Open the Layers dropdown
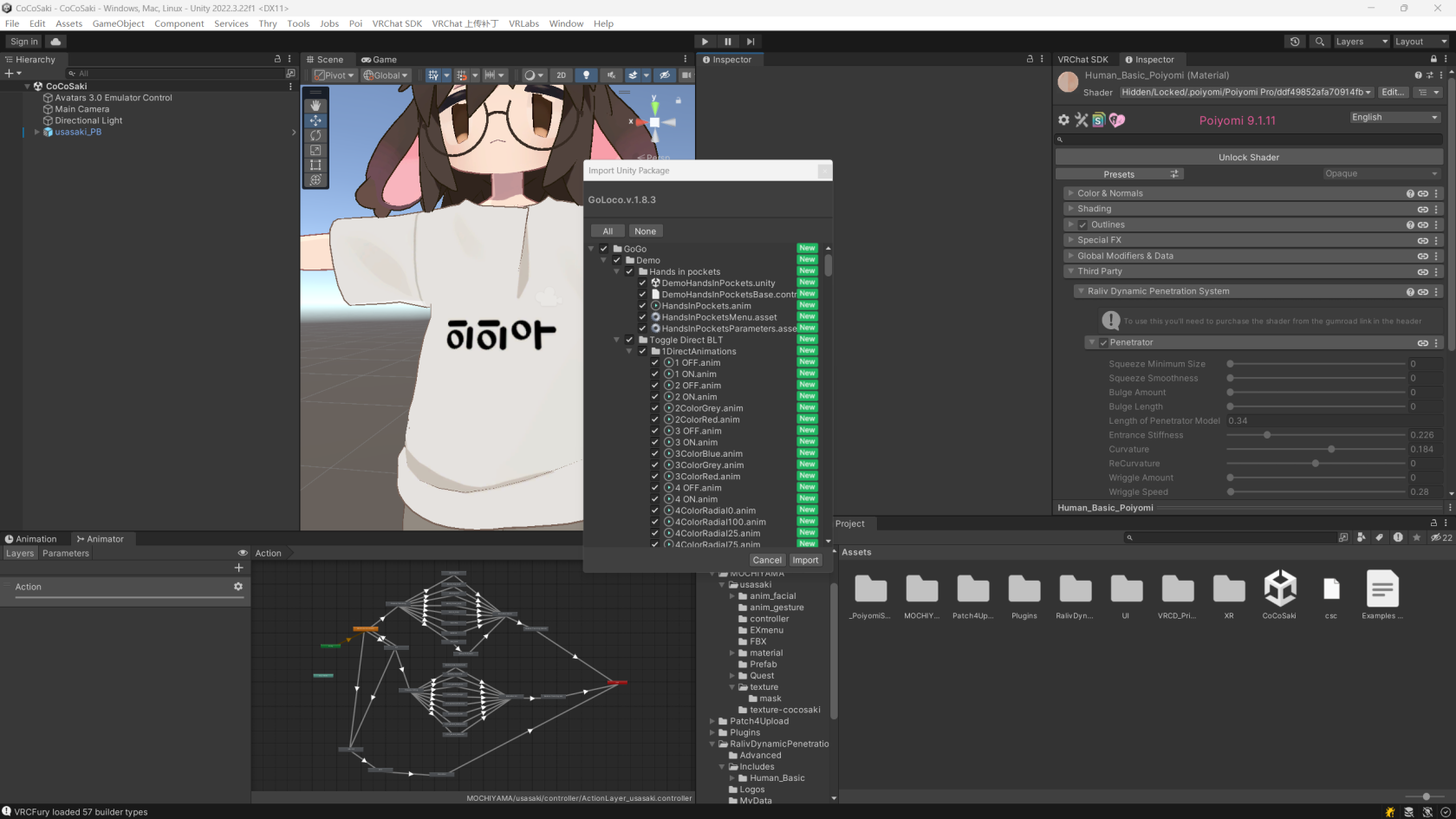The height and width of the screenshot is (819, 1456). click(1362, 42)
